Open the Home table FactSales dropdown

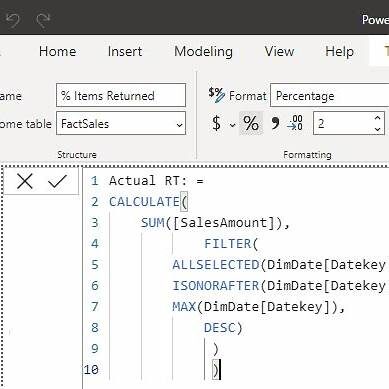(121, 123)
